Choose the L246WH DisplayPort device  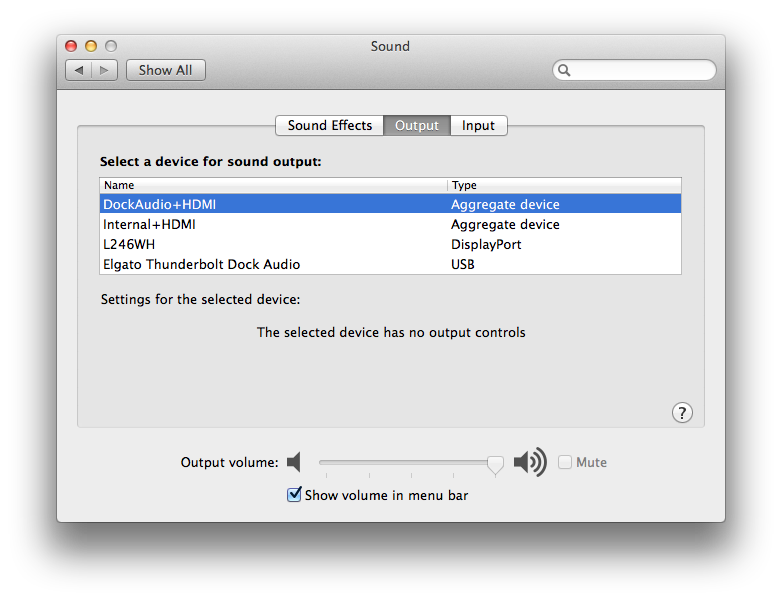[x=391, y=244]
